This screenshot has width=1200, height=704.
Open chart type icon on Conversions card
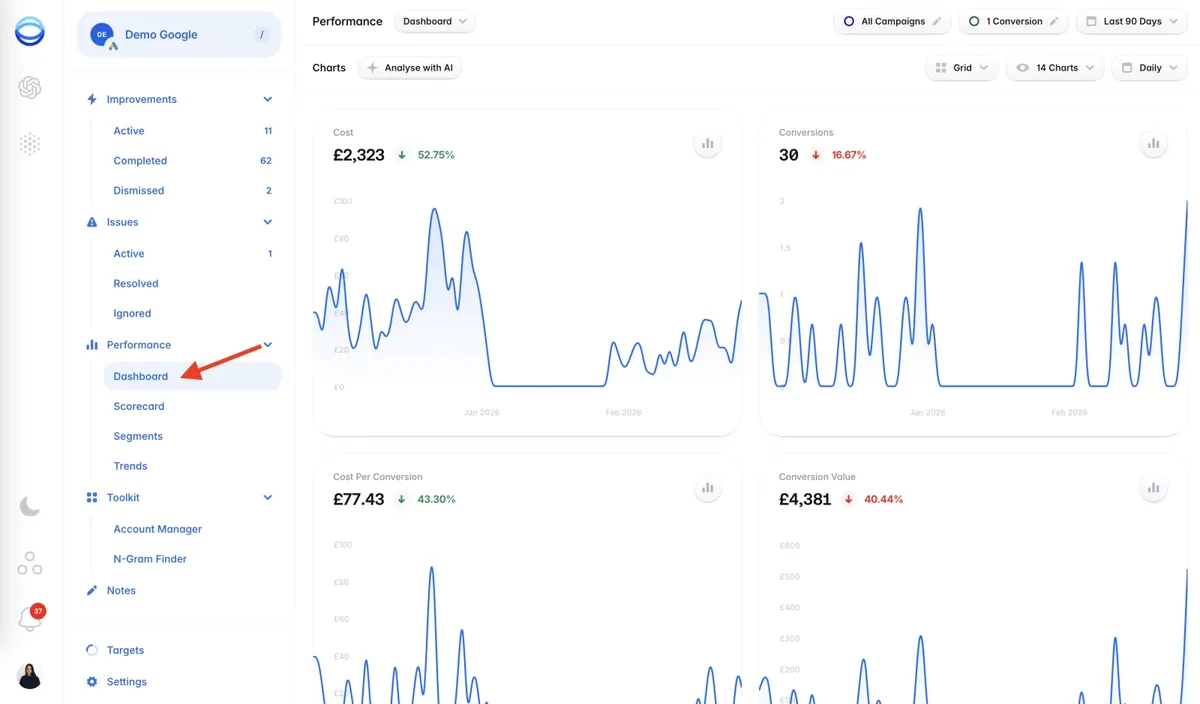point(1154,144)
